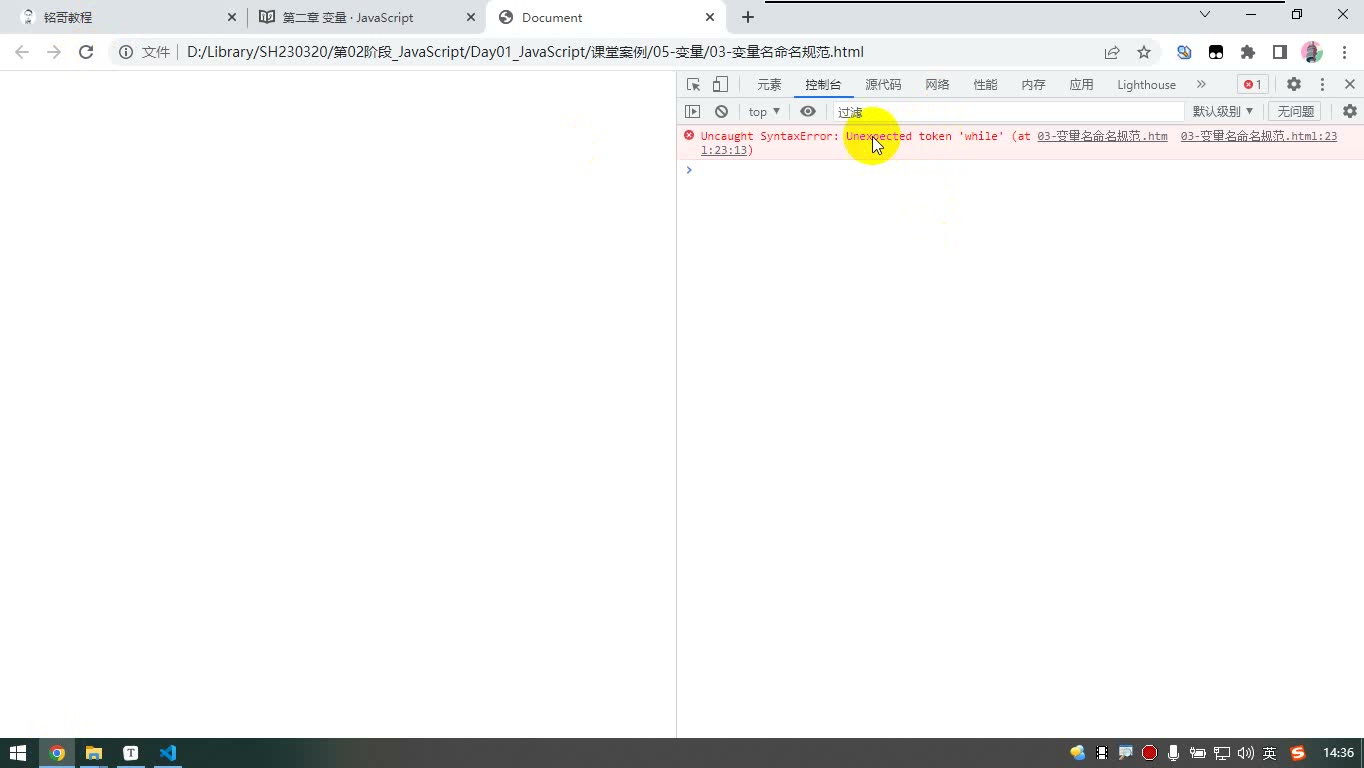Focus the 过滤 console filter field
1364x768 pixels.
point(1008,112)
